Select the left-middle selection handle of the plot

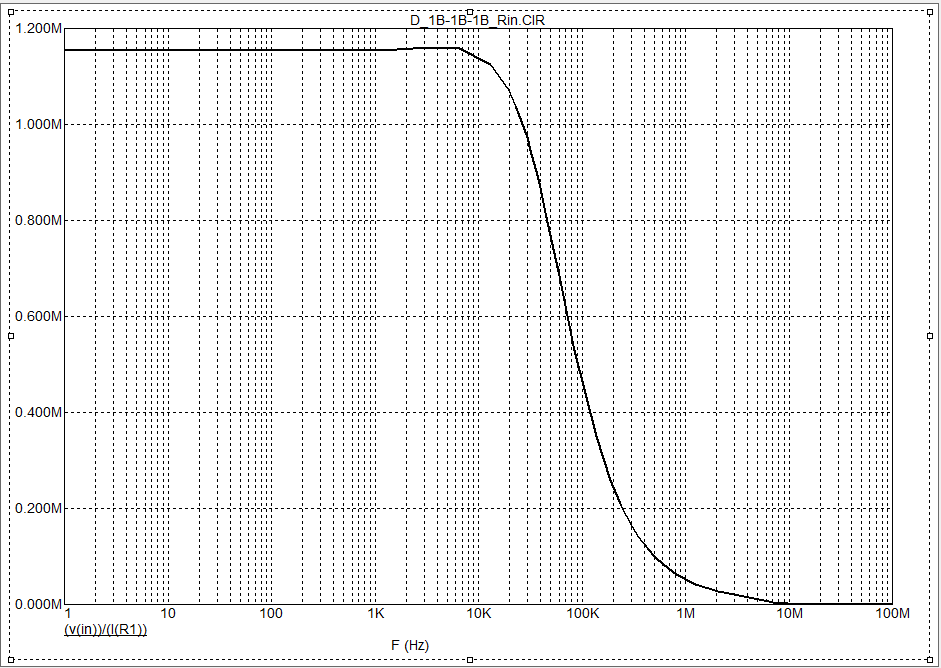click(11, 336)
